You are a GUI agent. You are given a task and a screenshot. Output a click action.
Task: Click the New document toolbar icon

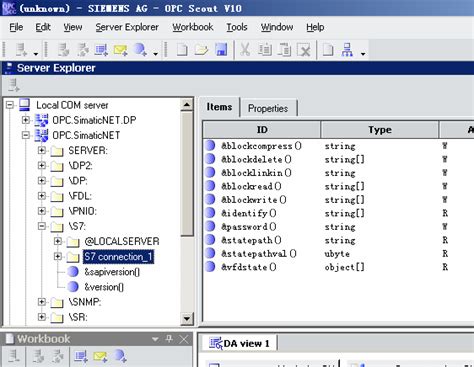[x=182, y=50]
